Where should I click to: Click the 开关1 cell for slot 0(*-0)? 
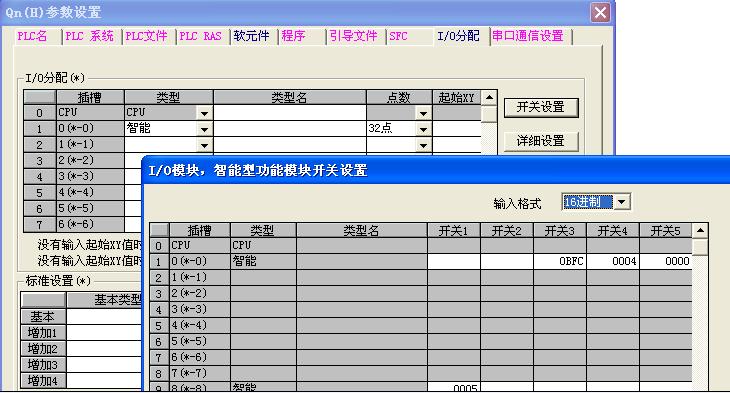454,261
